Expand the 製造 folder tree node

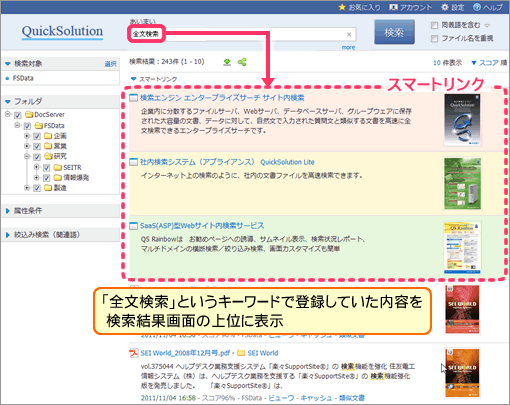tap(27, 188)
